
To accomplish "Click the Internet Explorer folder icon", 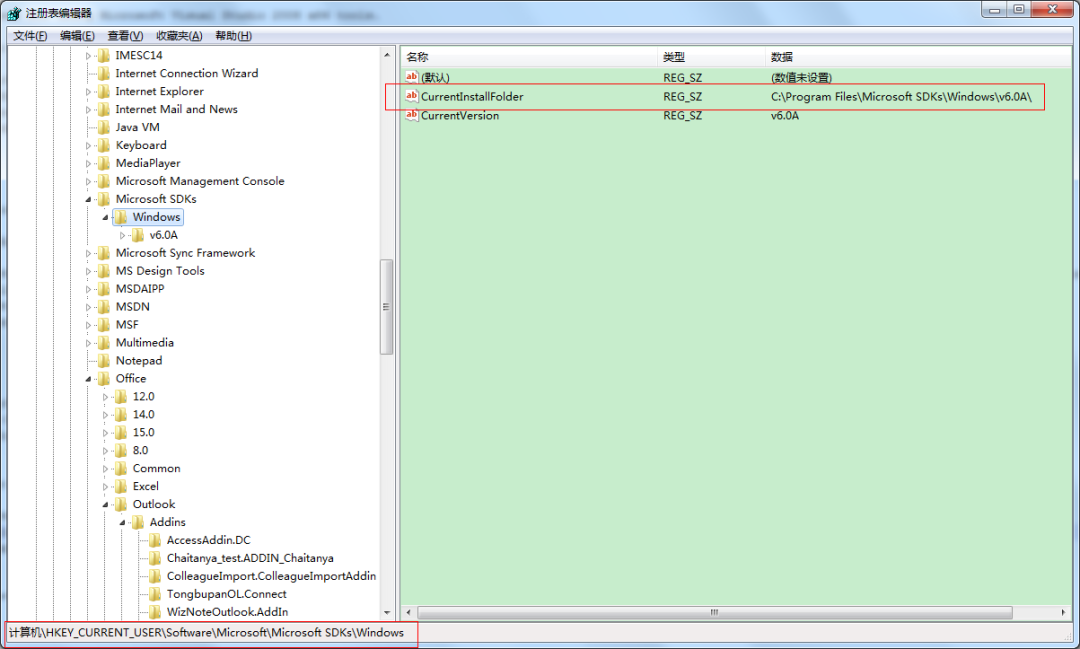I will (104, 91).
